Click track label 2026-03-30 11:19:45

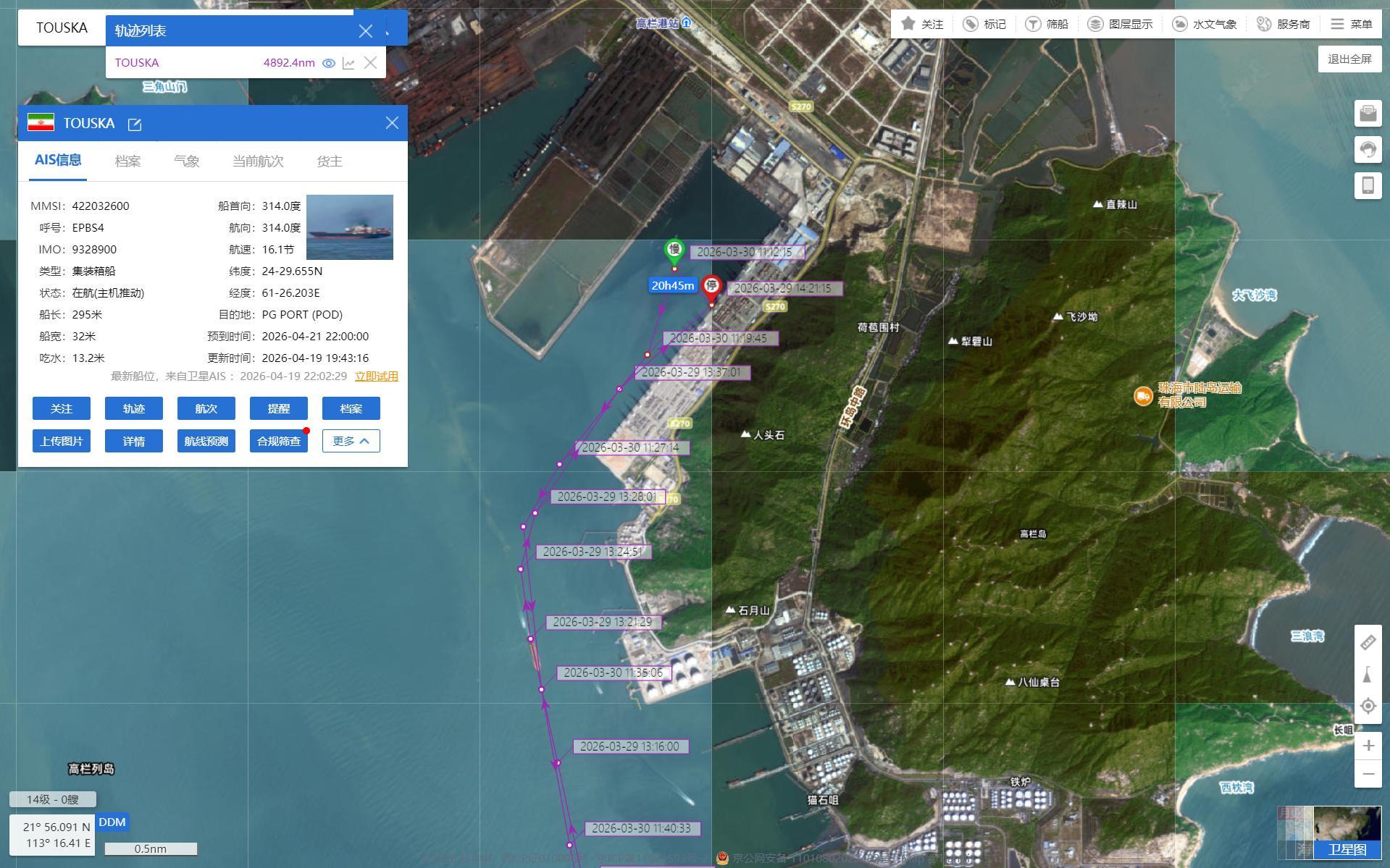click(x=721, y=338)
